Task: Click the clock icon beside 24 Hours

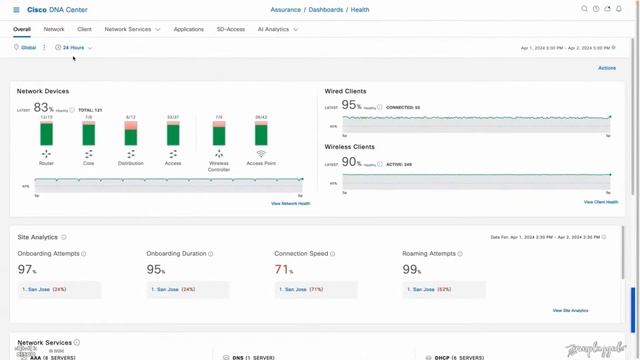Action: (x=58, y=47)
